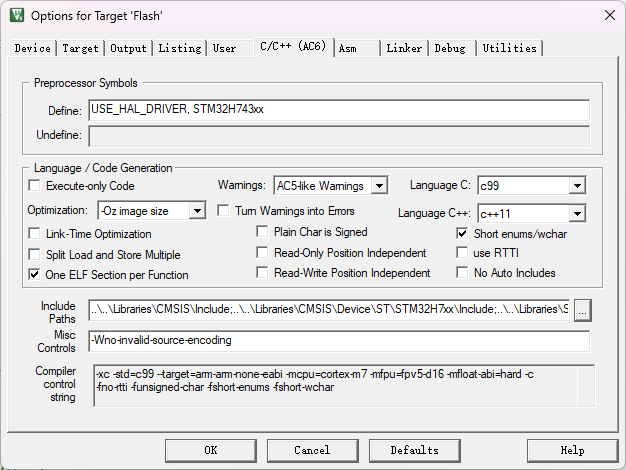Close the Options for Target dialog

610,15
